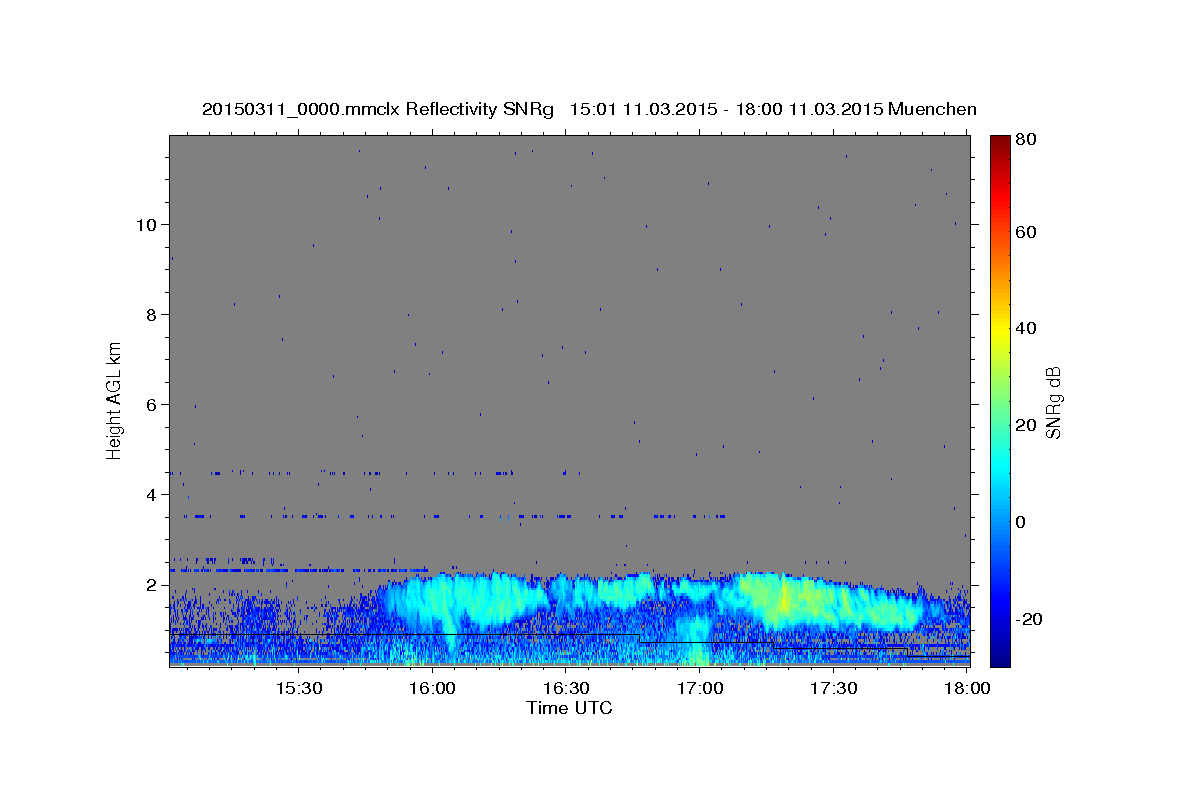Pick the yellow region of the colorbar

(1000, 330)
